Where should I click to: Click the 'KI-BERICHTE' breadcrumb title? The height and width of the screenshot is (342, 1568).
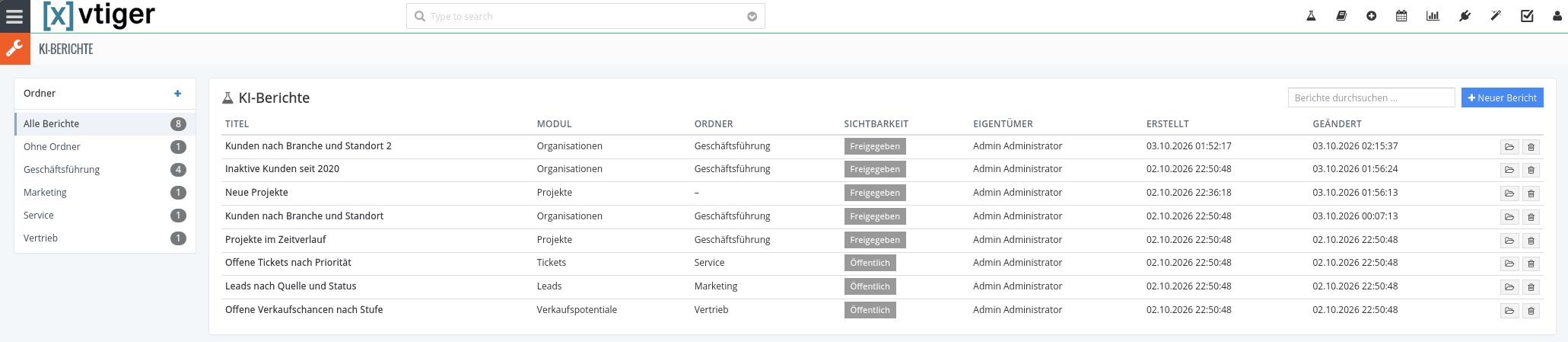65,49
